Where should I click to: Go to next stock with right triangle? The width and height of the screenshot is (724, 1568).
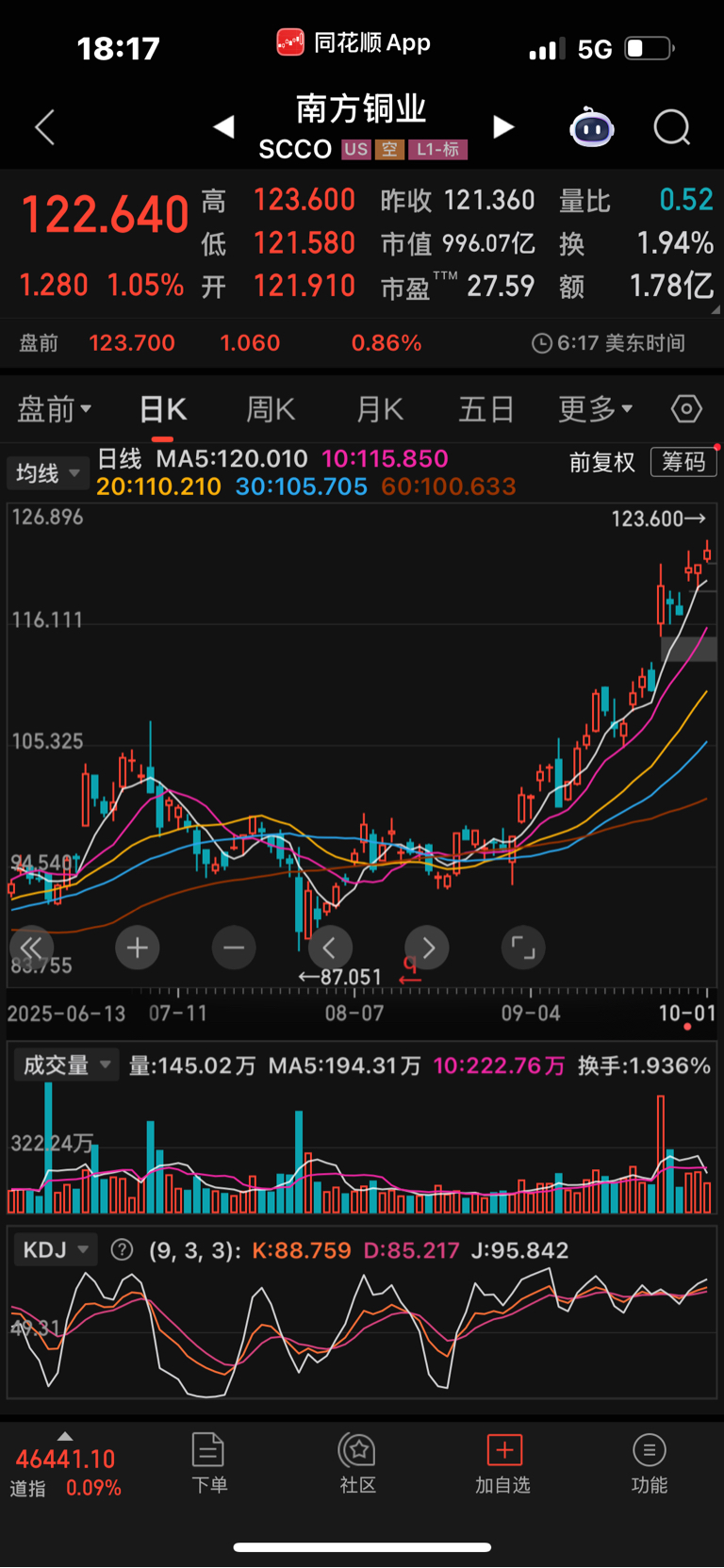tap(504, 127)
